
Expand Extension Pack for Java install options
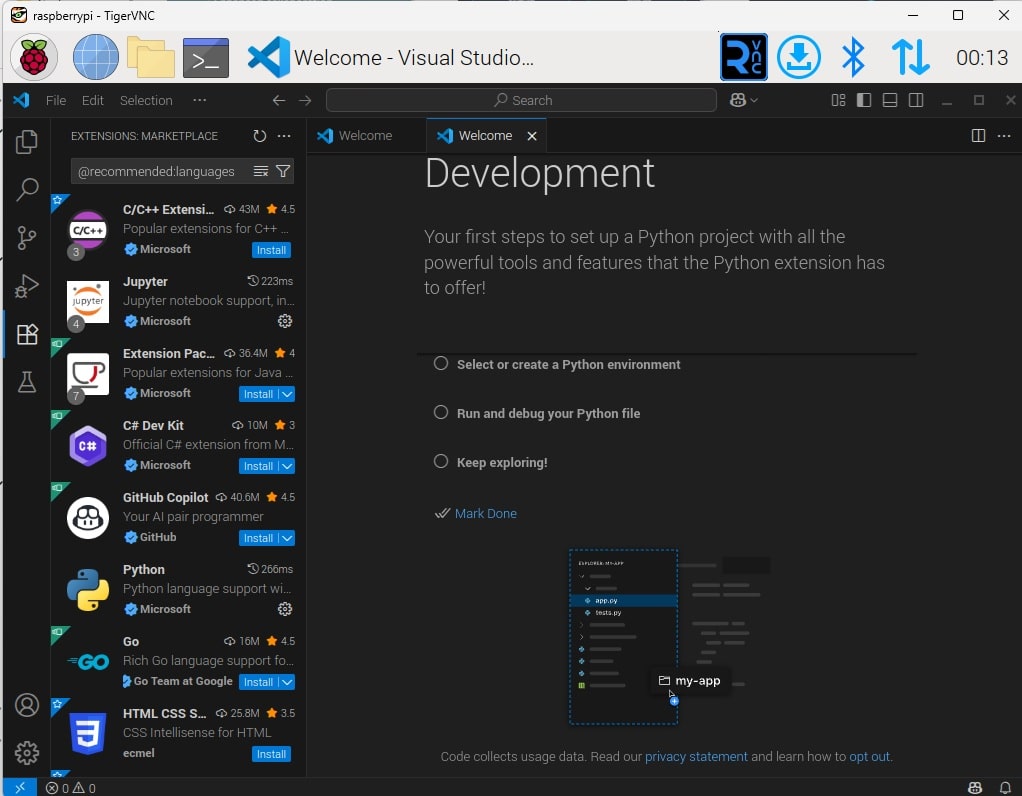click(x=287, y=394)
